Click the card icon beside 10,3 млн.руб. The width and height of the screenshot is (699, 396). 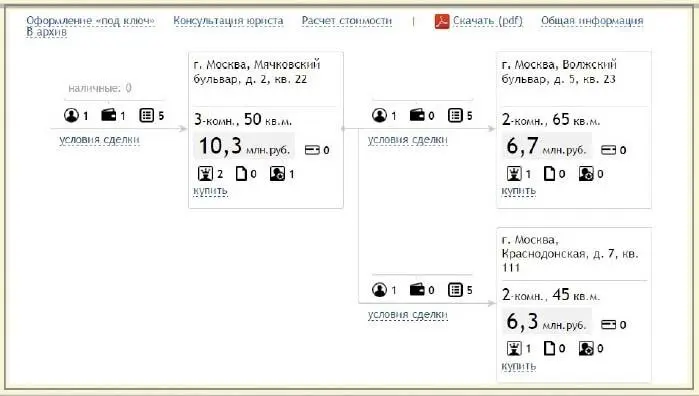click(x=312, y=150)
